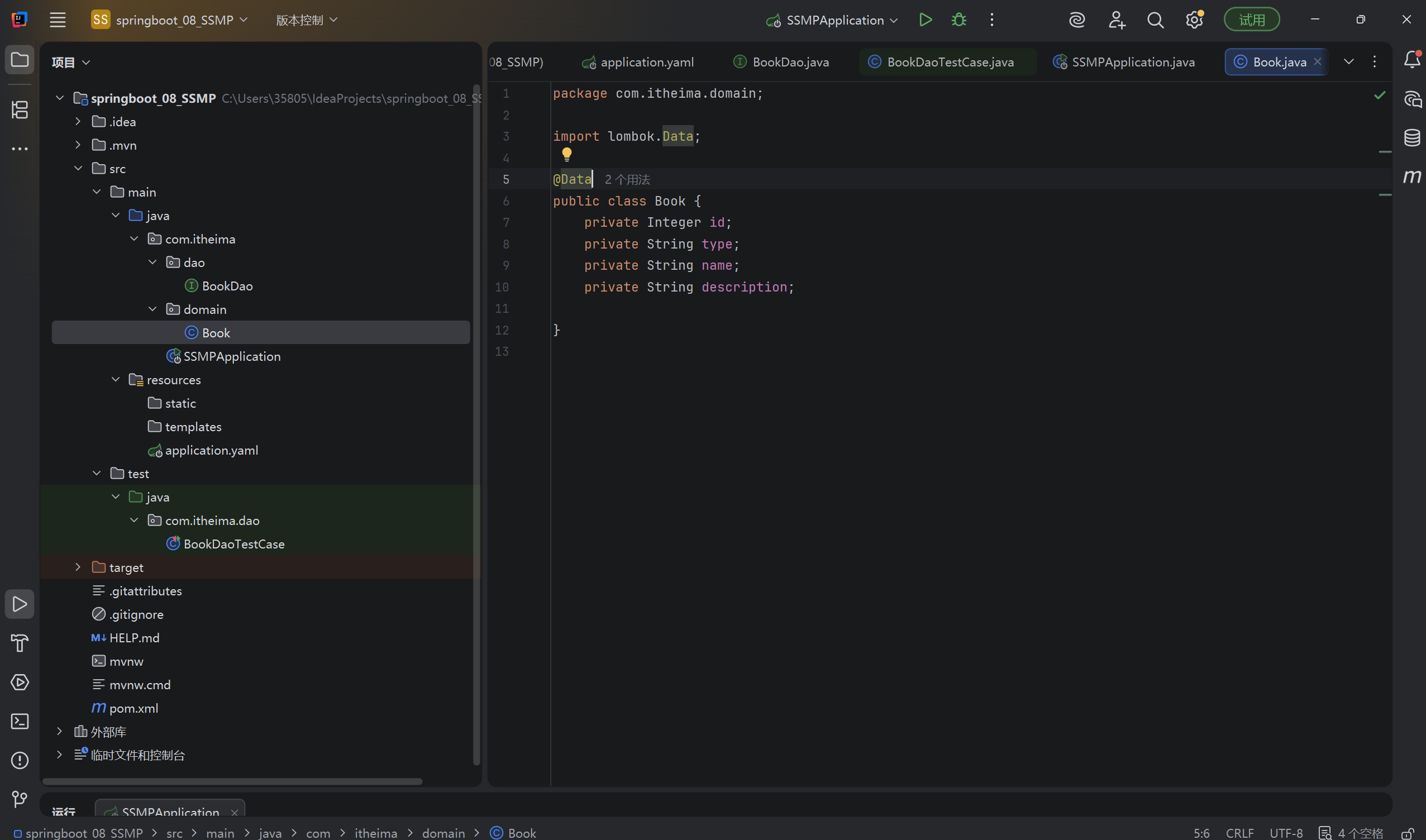Toggle read-only lock in the status bar
The height and width of the screenshot is (840, 1426).
coord(1408,833)
